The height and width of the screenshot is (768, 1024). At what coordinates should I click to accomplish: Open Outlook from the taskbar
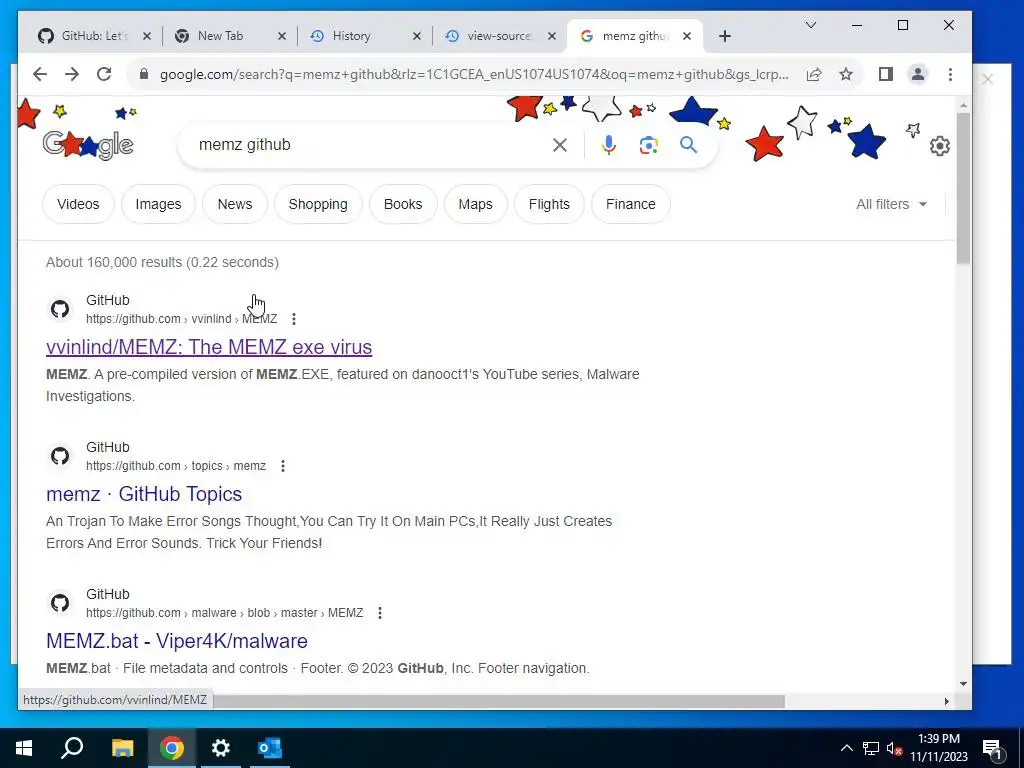click(x=270, y=748)
